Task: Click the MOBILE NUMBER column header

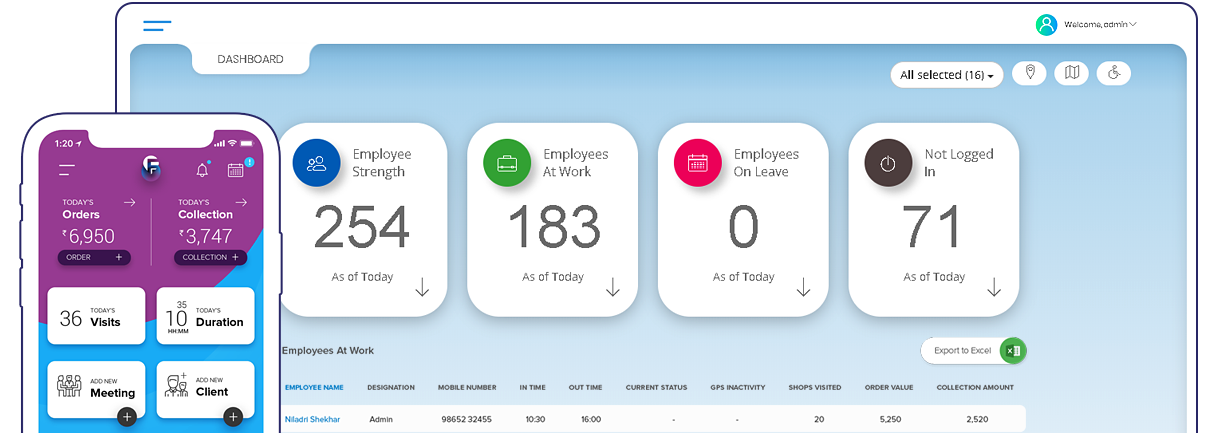Action: point(467,387)
